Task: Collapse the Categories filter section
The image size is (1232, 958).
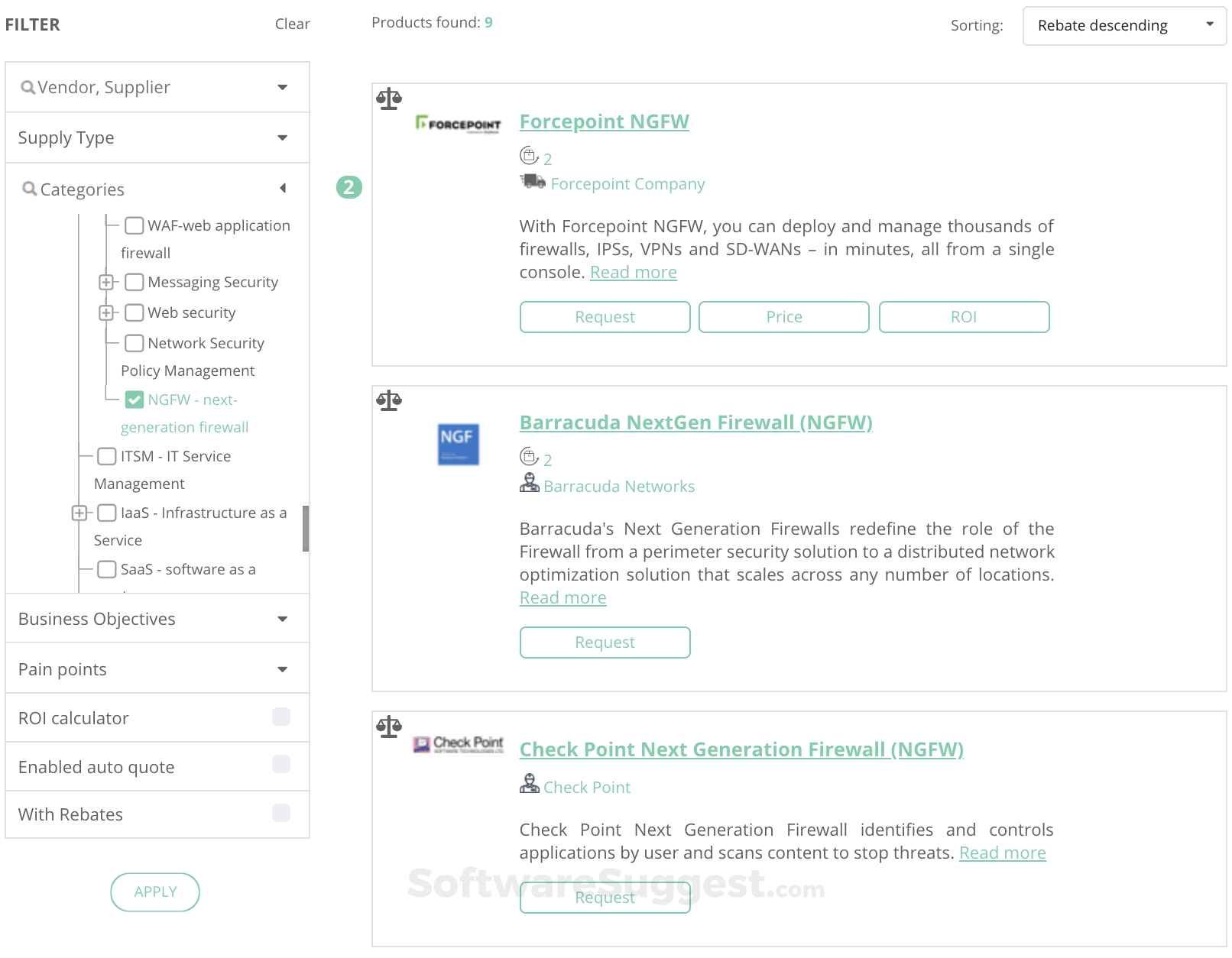Action: point(283,188)
